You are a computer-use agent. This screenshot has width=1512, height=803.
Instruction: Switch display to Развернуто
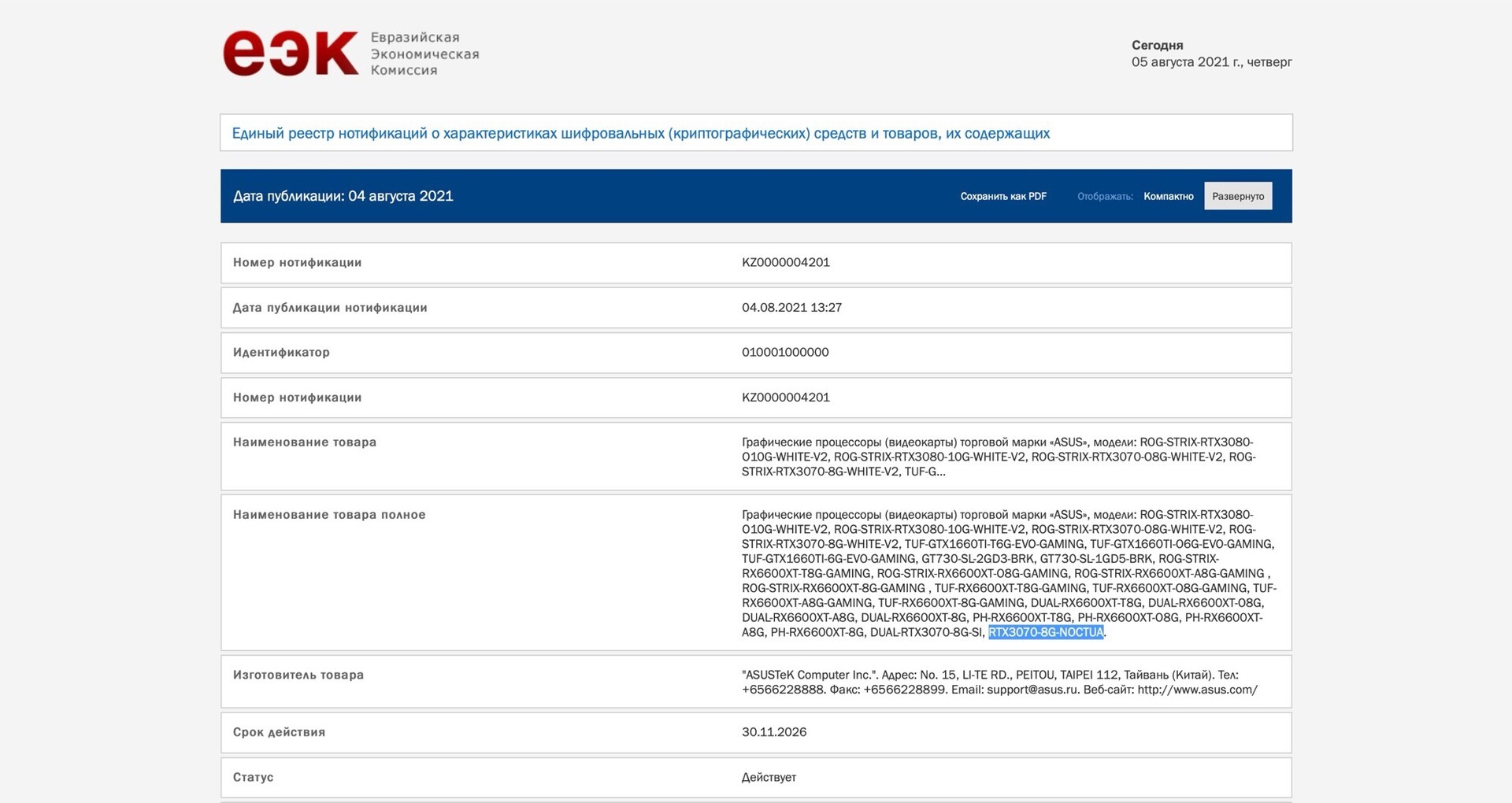pyautogui.click(x=1238, y=196)
